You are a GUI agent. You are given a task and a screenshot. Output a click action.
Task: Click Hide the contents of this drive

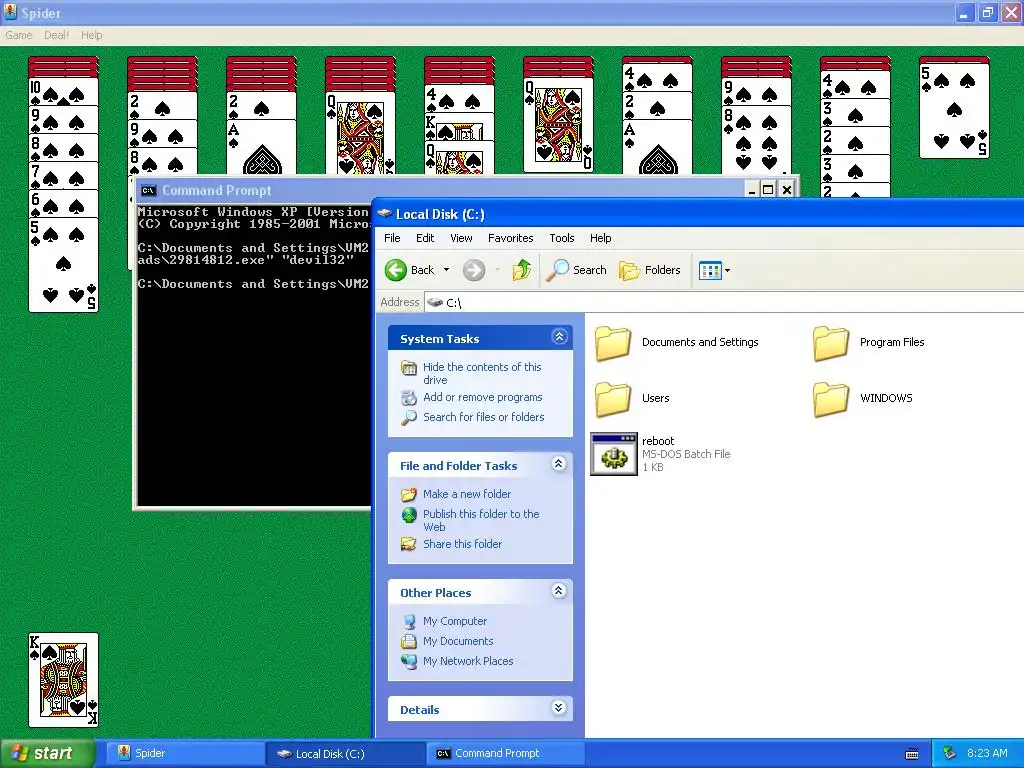[x=482, y=374]
